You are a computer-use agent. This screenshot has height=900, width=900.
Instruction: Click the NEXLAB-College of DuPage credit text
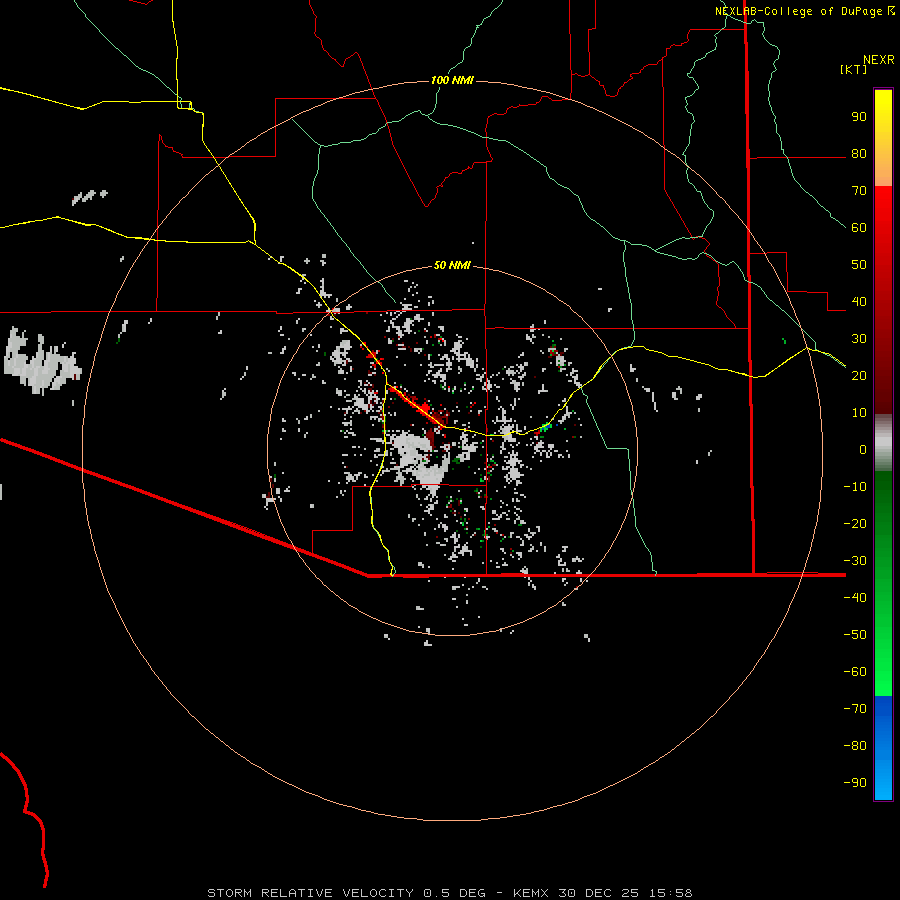click(x=804, y=11)
